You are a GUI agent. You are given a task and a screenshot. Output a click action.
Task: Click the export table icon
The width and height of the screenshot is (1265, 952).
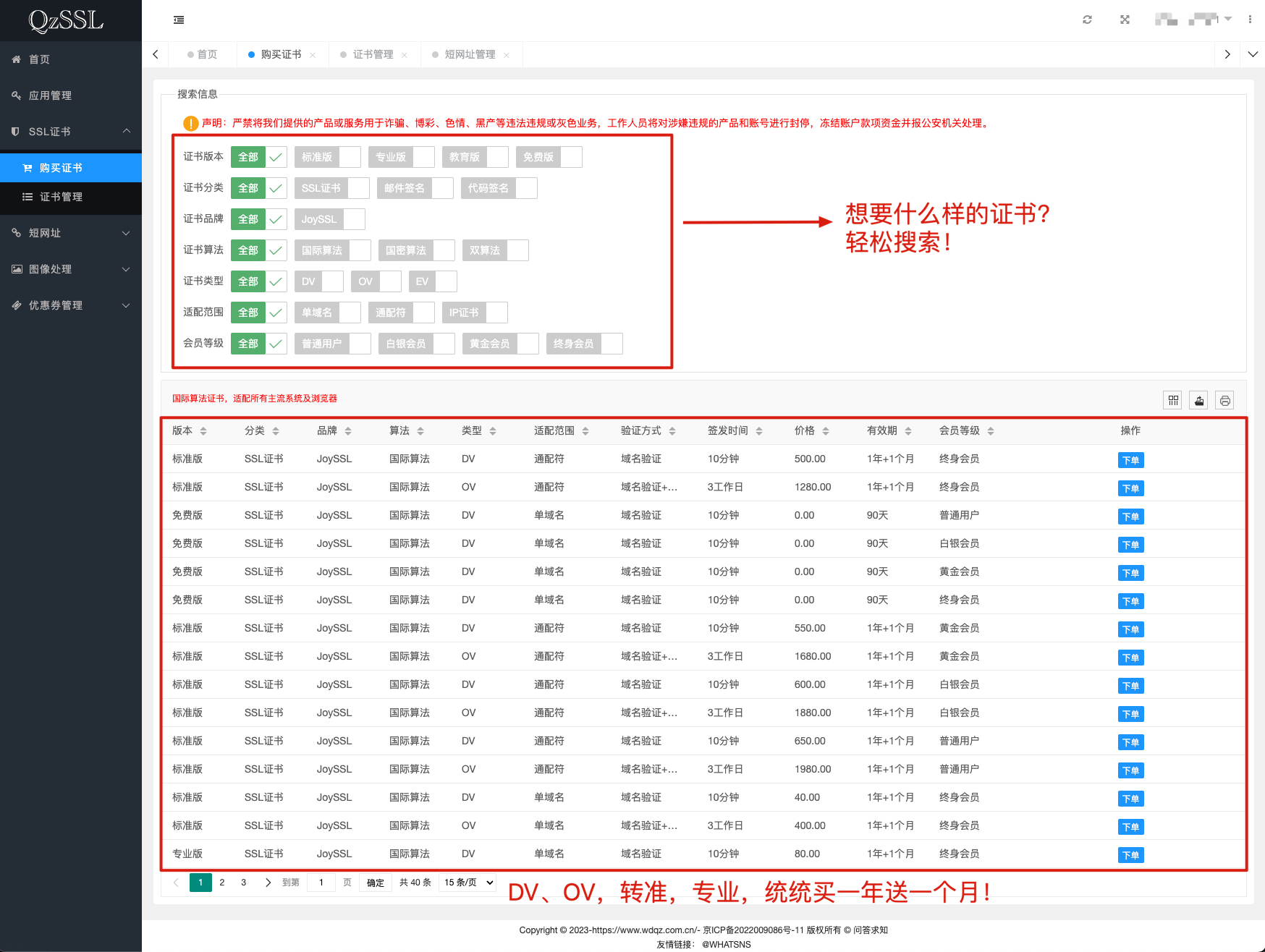click(1199, 401)
